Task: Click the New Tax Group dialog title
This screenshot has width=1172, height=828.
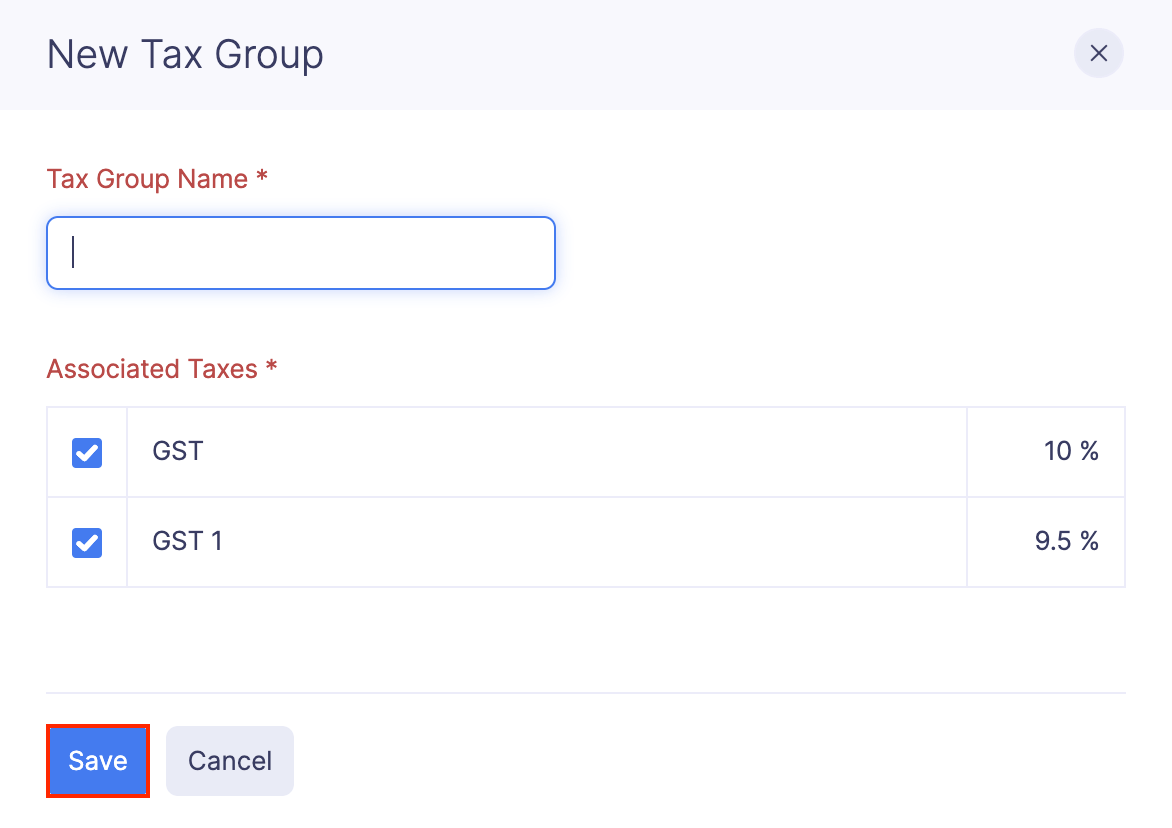Action: point(184,54)
